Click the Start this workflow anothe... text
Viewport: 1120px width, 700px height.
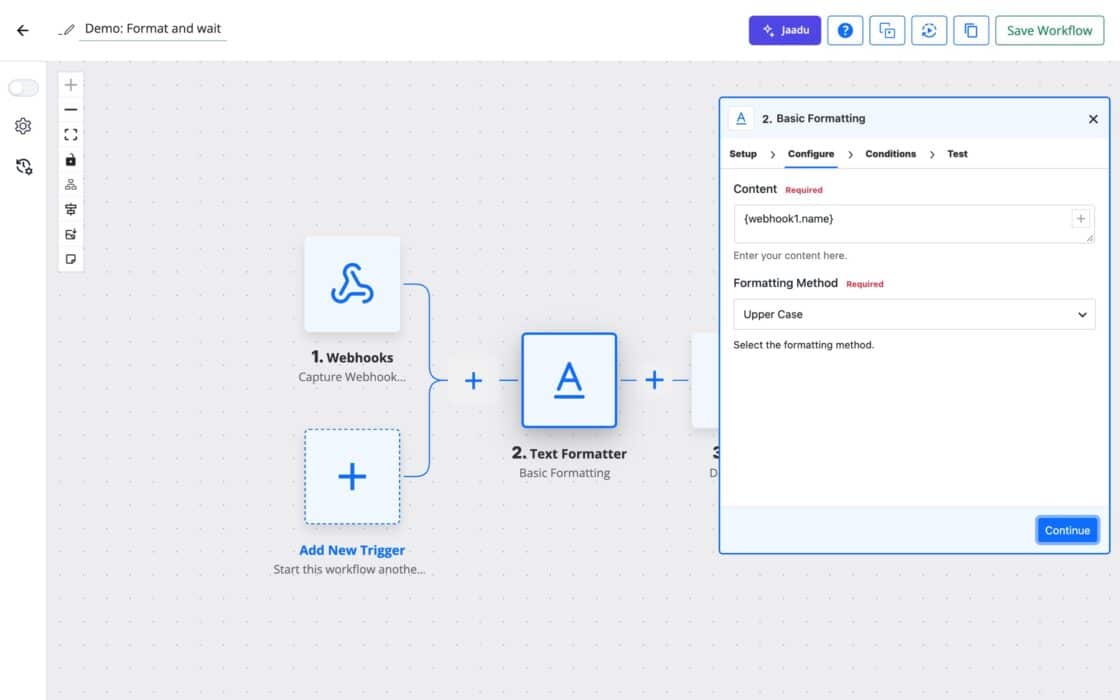[349, 569]
